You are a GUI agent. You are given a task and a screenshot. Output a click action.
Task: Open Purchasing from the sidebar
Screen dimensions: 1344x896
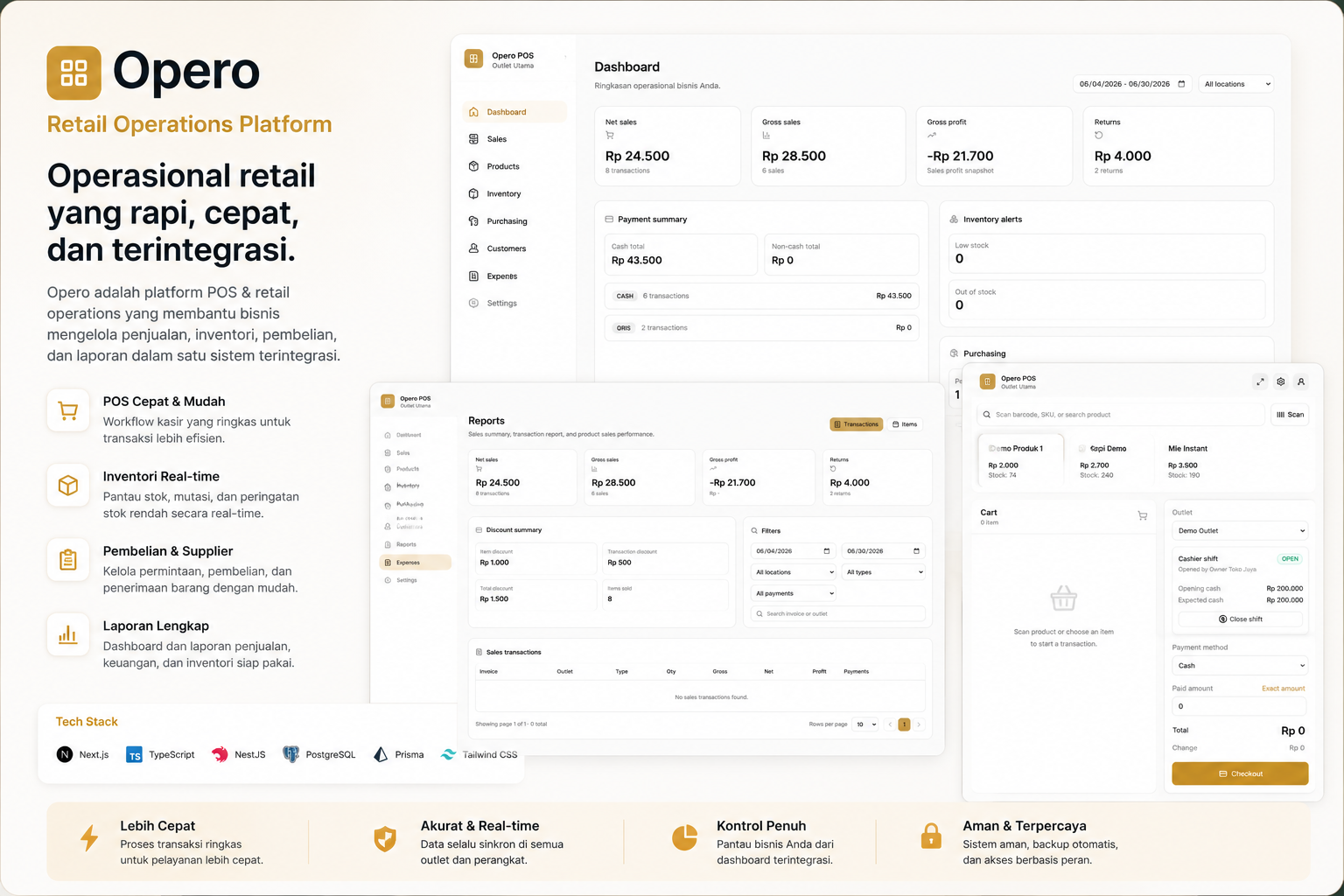point(507,221)
